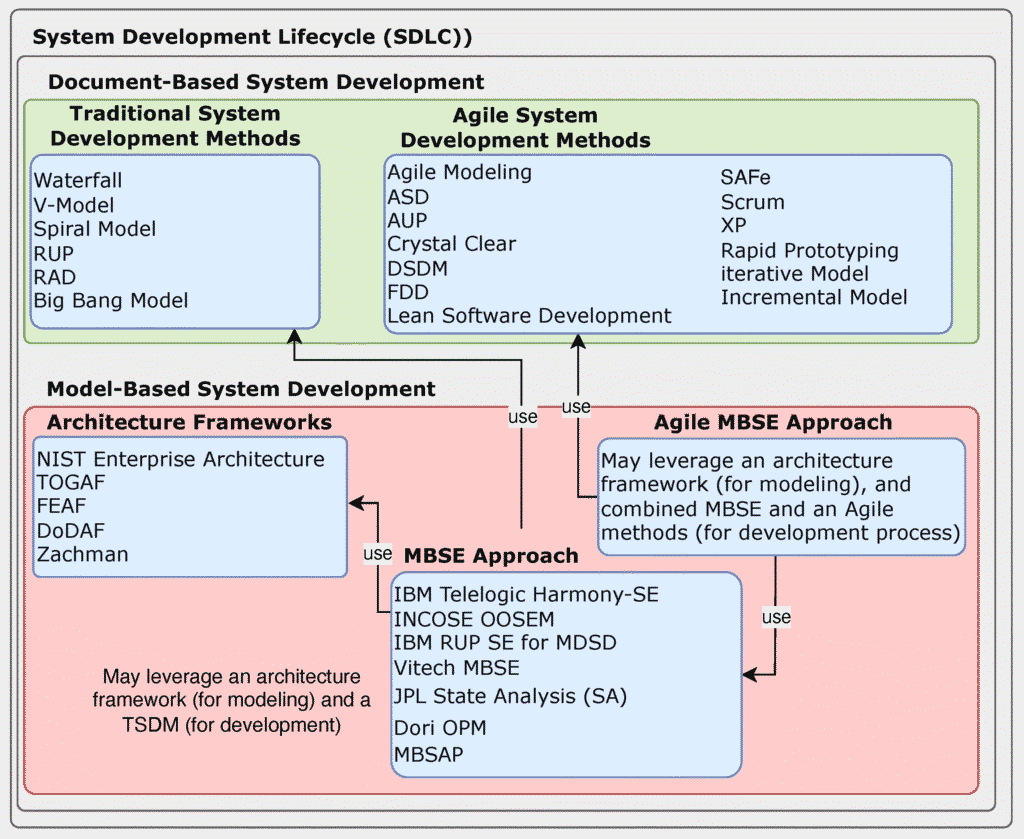Select the 'SAFe' entry
The image size is (1024, 839).
point(746,178)
